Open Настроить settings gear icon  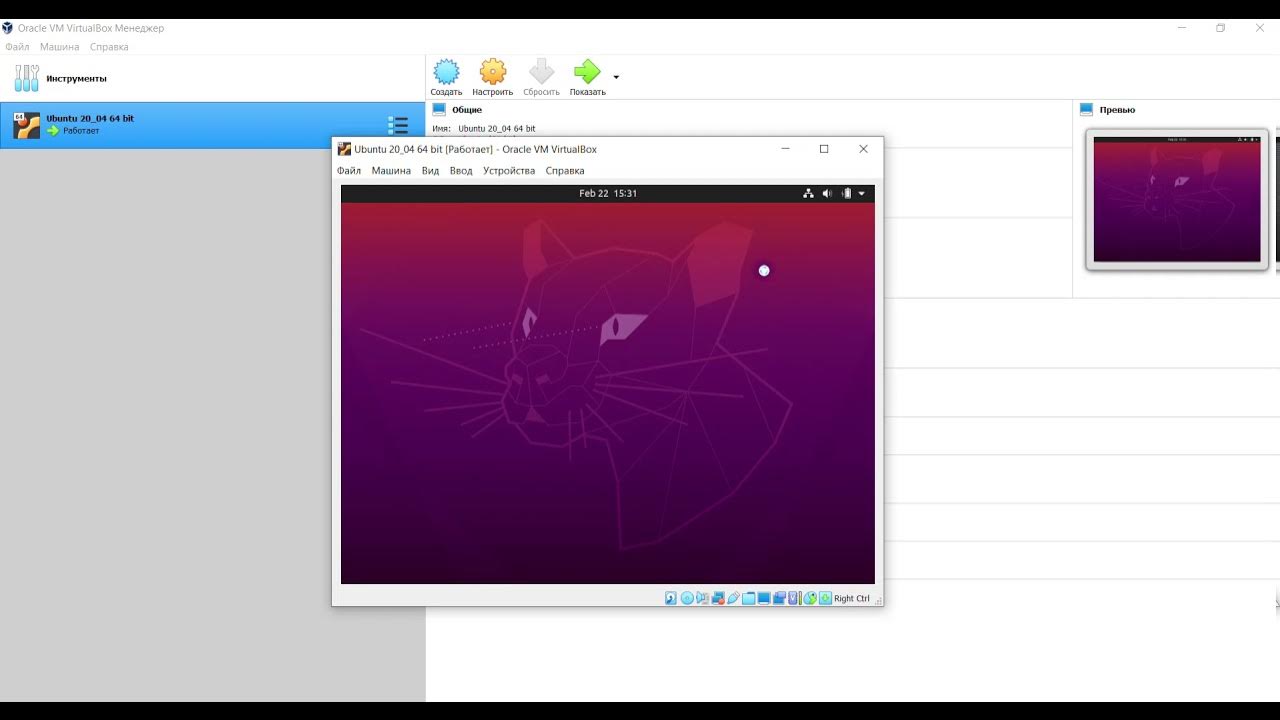493,71
